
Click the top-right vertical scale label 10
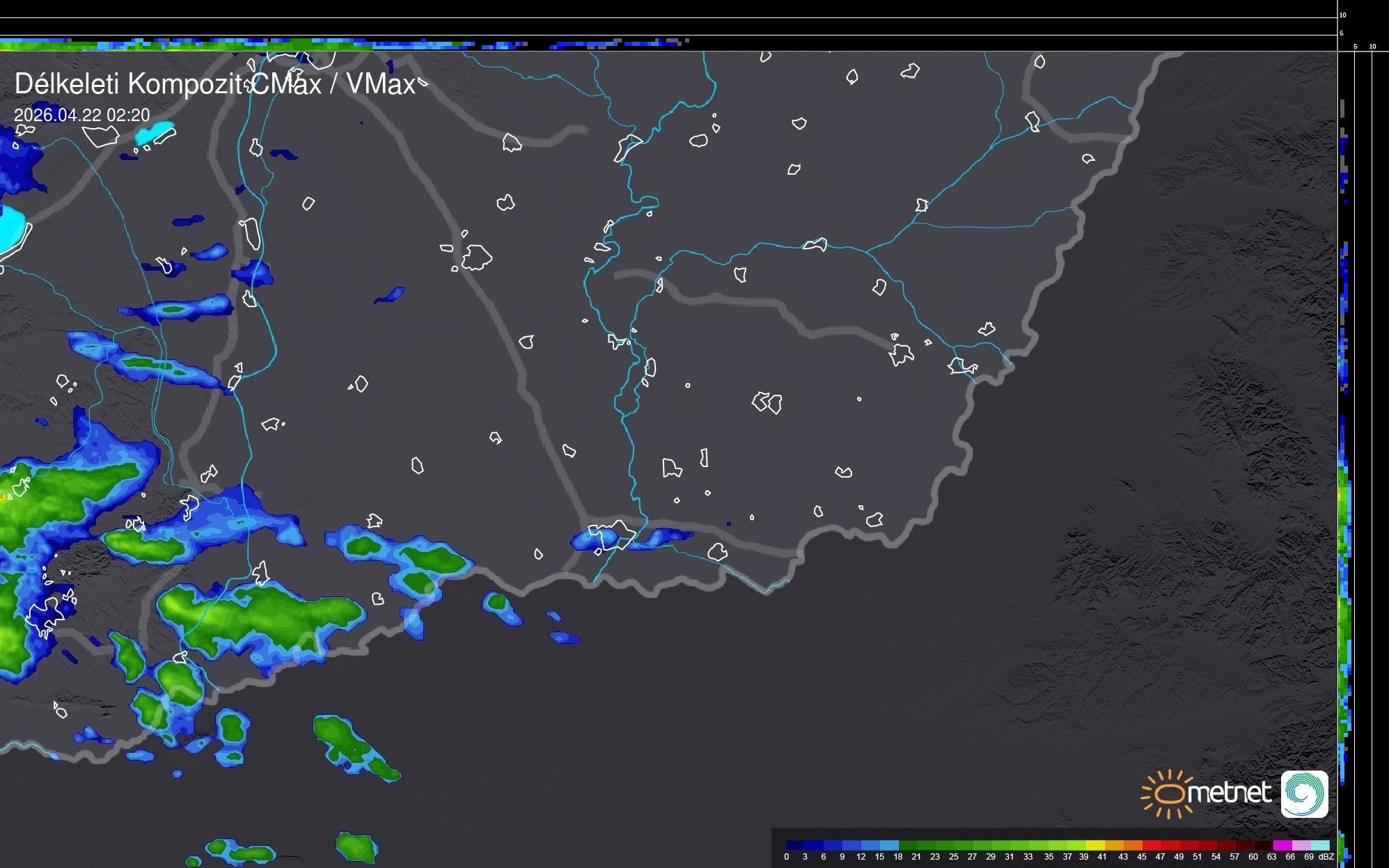pos(1343,15)
